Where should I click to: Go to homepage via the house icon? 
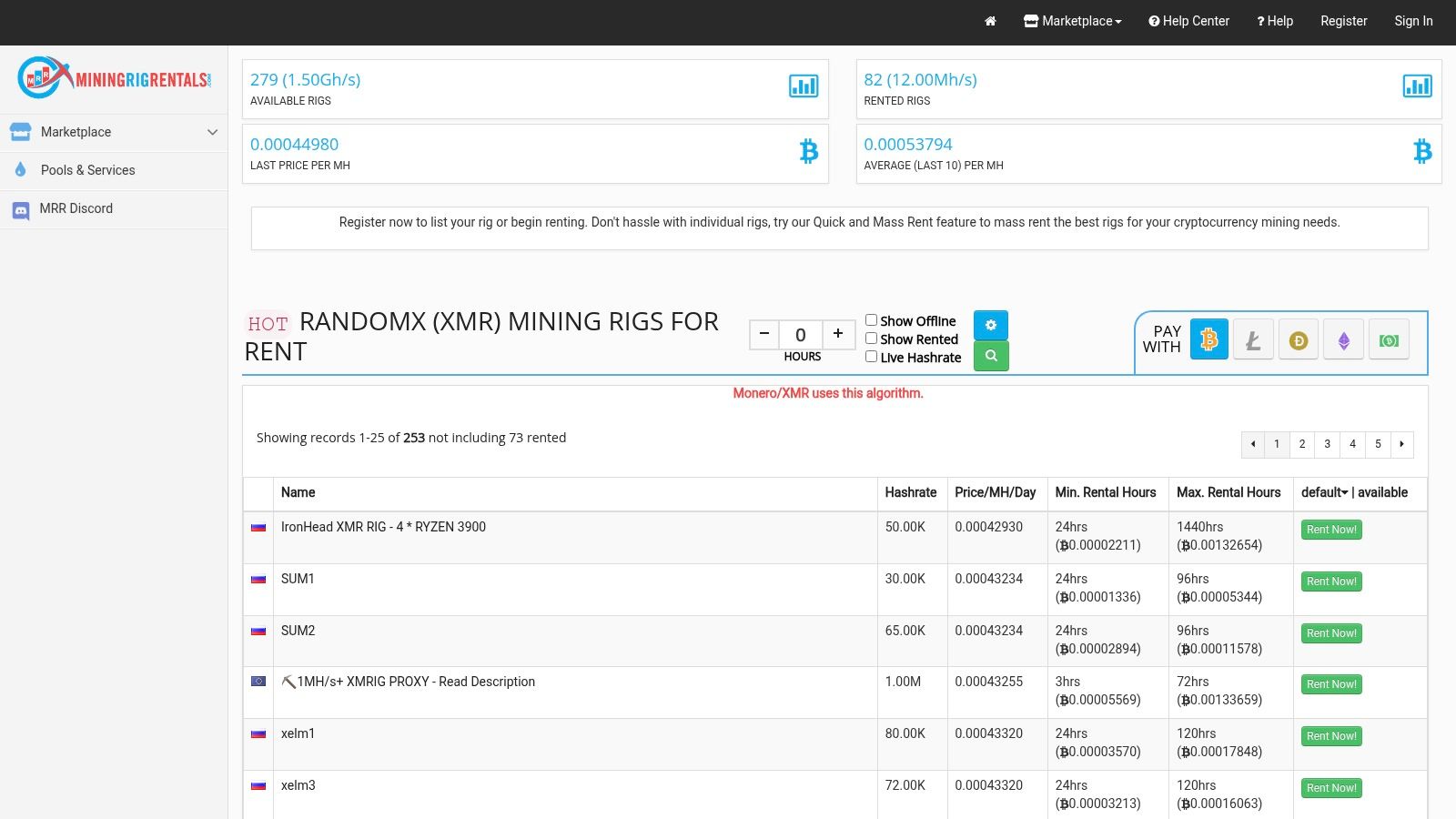pyautogui.click(x=990, y=21)
